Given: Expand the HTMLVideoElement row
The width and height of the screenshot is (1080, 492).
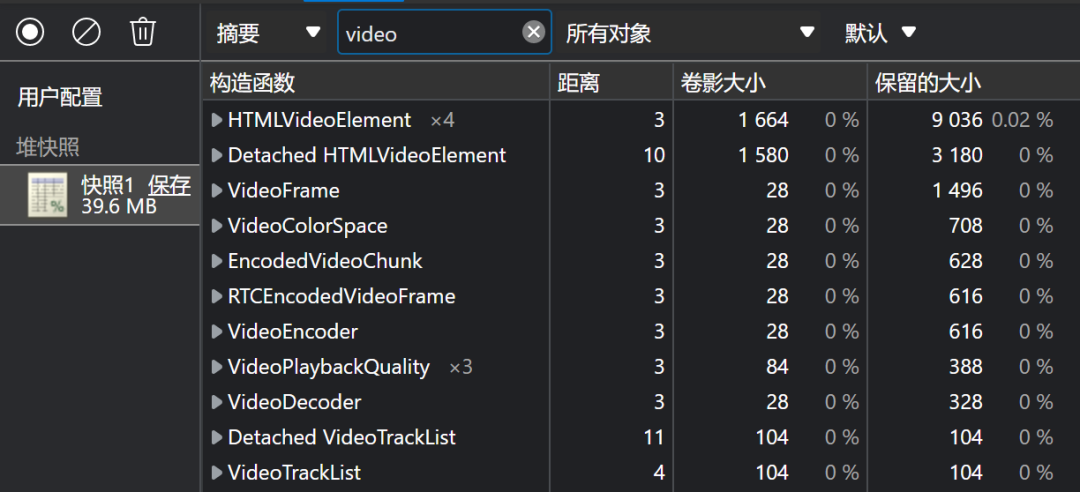Looking at the screenshot, I should pos(217,121).
